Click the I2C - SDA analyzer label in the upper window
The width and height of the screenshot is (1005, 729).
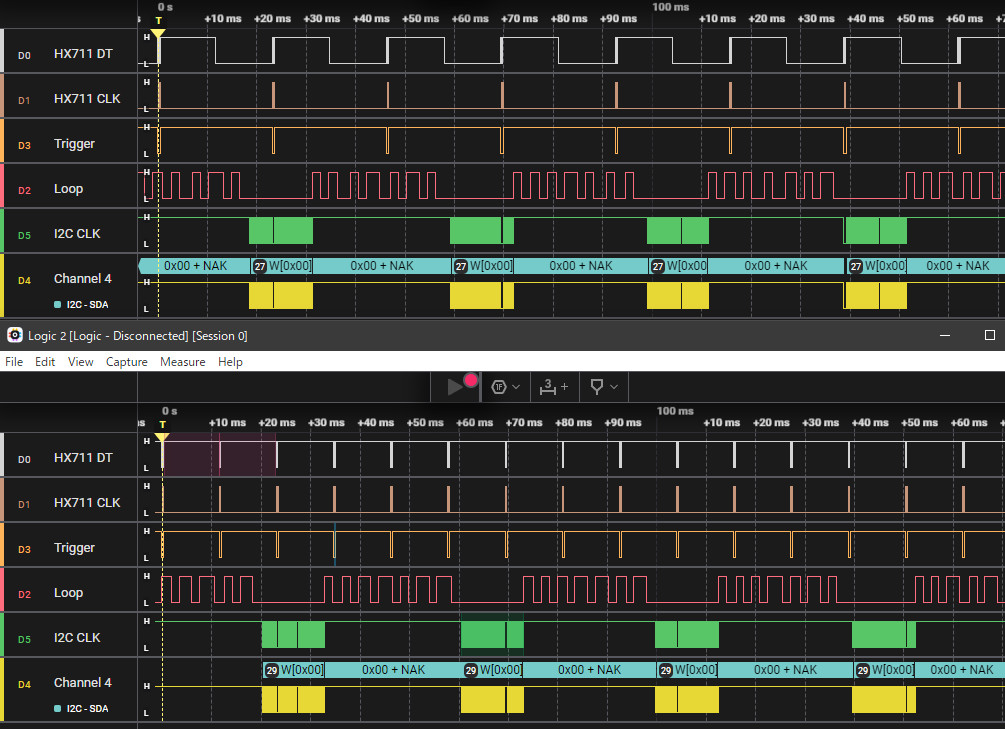pyautogui.click(x=87, y=305)
